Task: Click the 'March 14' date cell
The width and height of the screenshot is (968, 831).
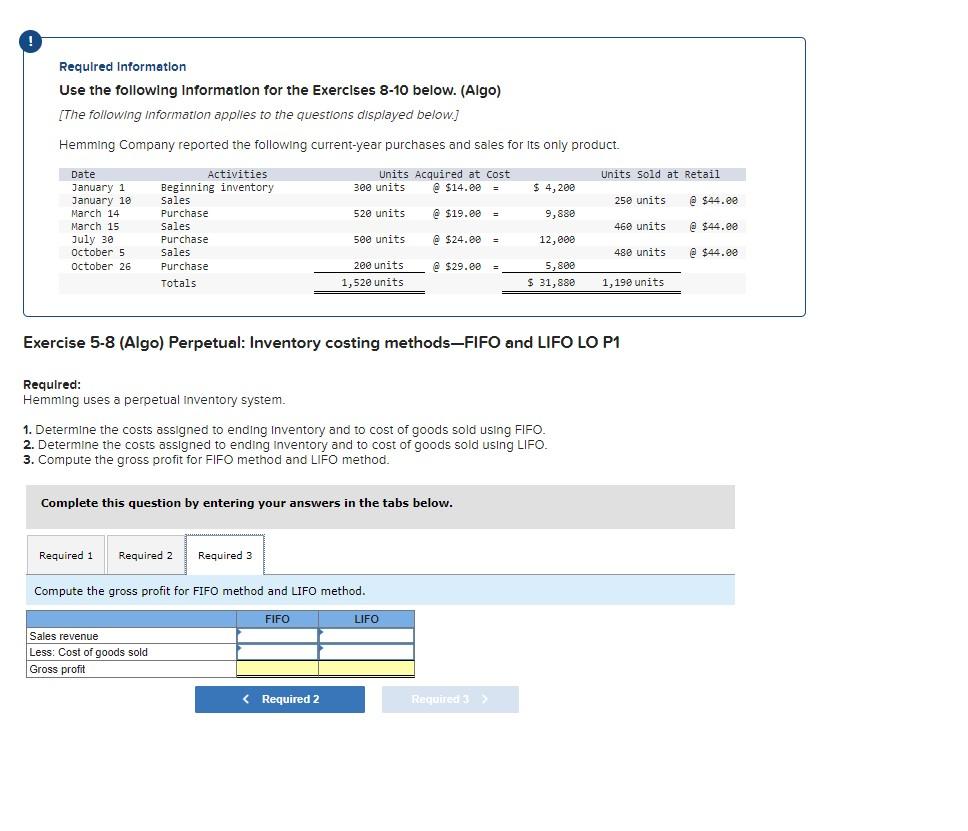Action: coord(95,213)
